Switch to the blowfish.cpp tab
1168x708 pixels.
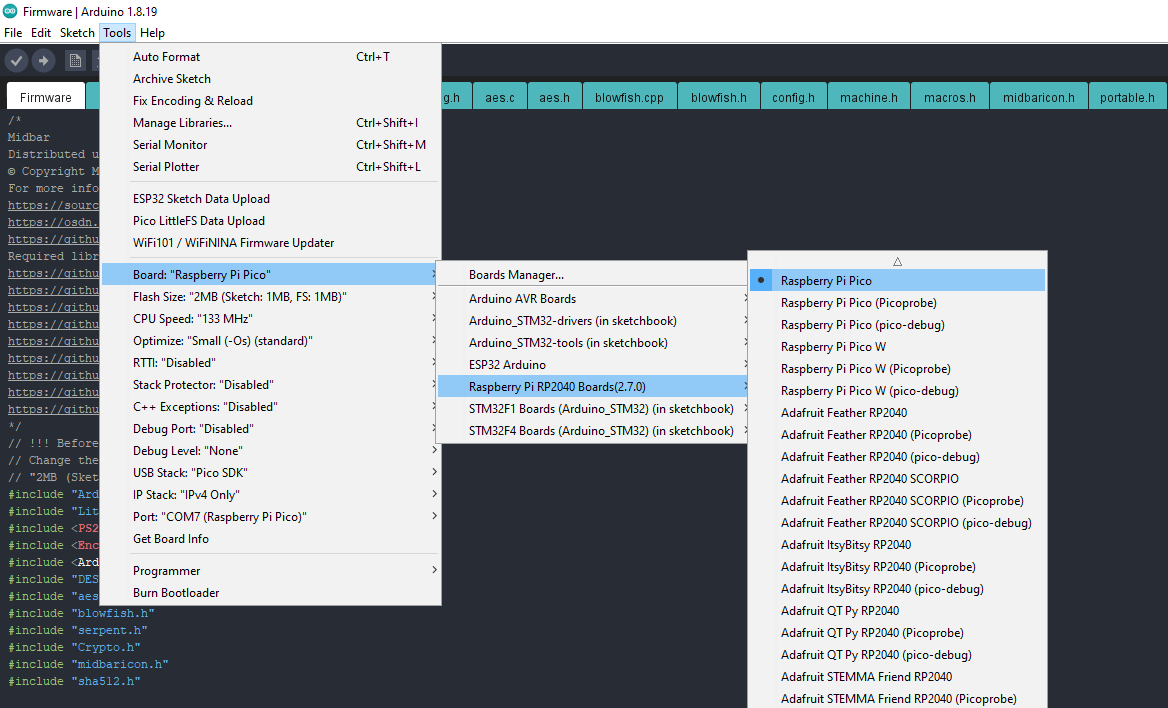click(629, 97)
